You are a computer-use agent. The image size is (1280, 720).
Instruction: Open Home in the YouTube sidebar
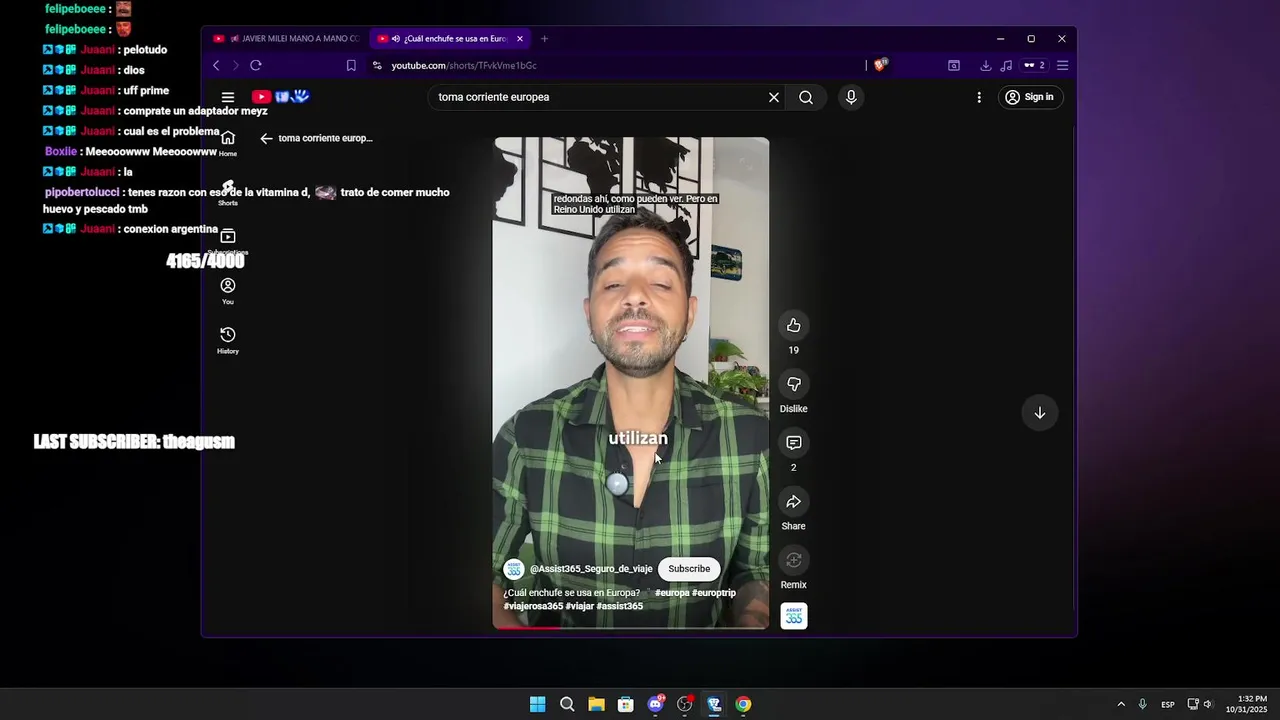tap(228, 143)
